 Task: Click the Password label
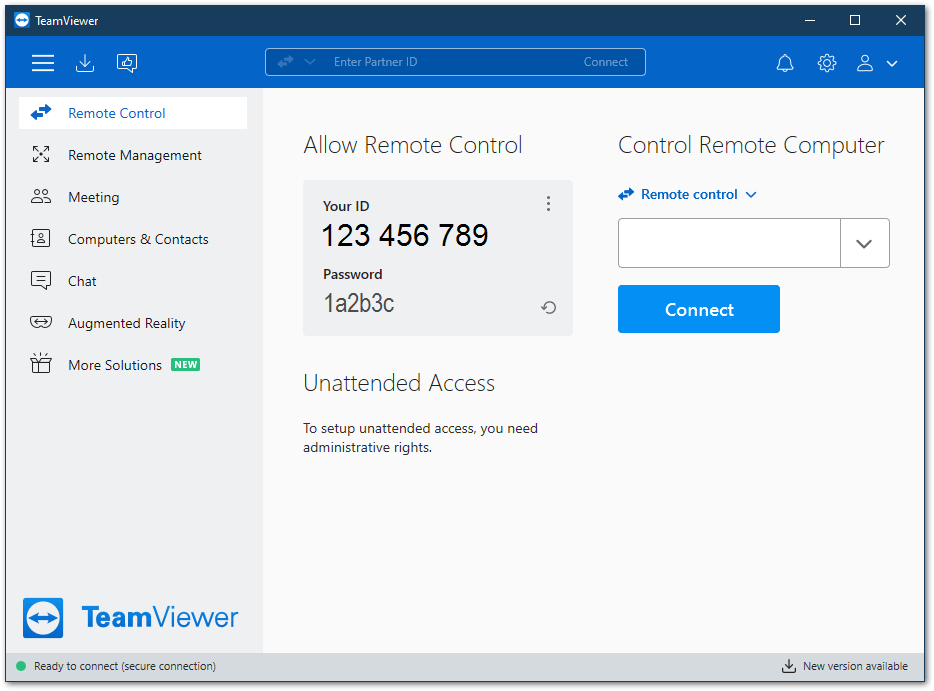pyautogui.click(x=353, y=274)
